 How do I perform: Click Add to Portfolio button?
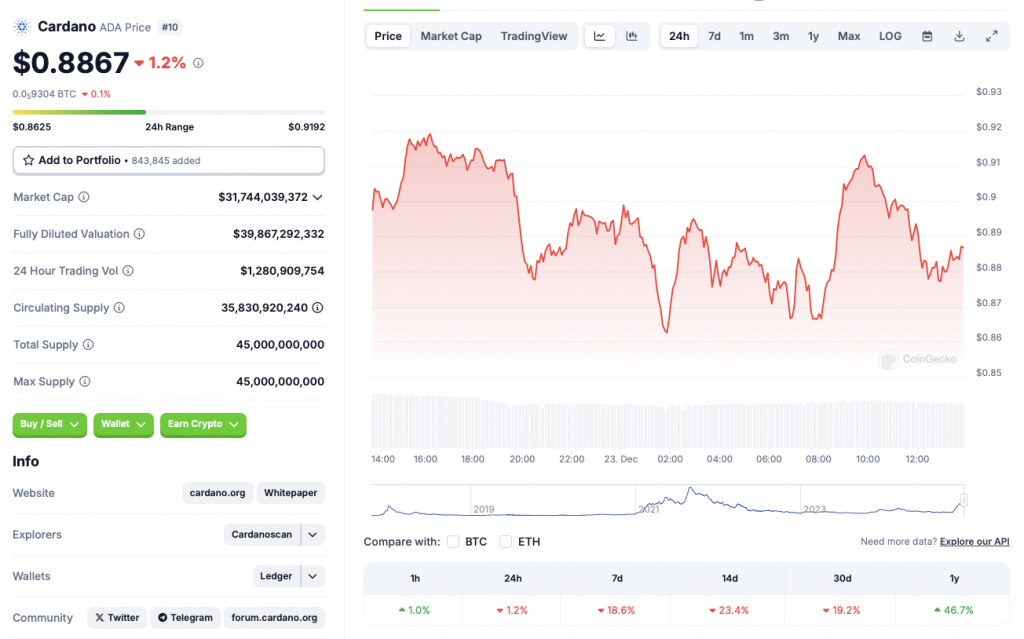[168, 160]
